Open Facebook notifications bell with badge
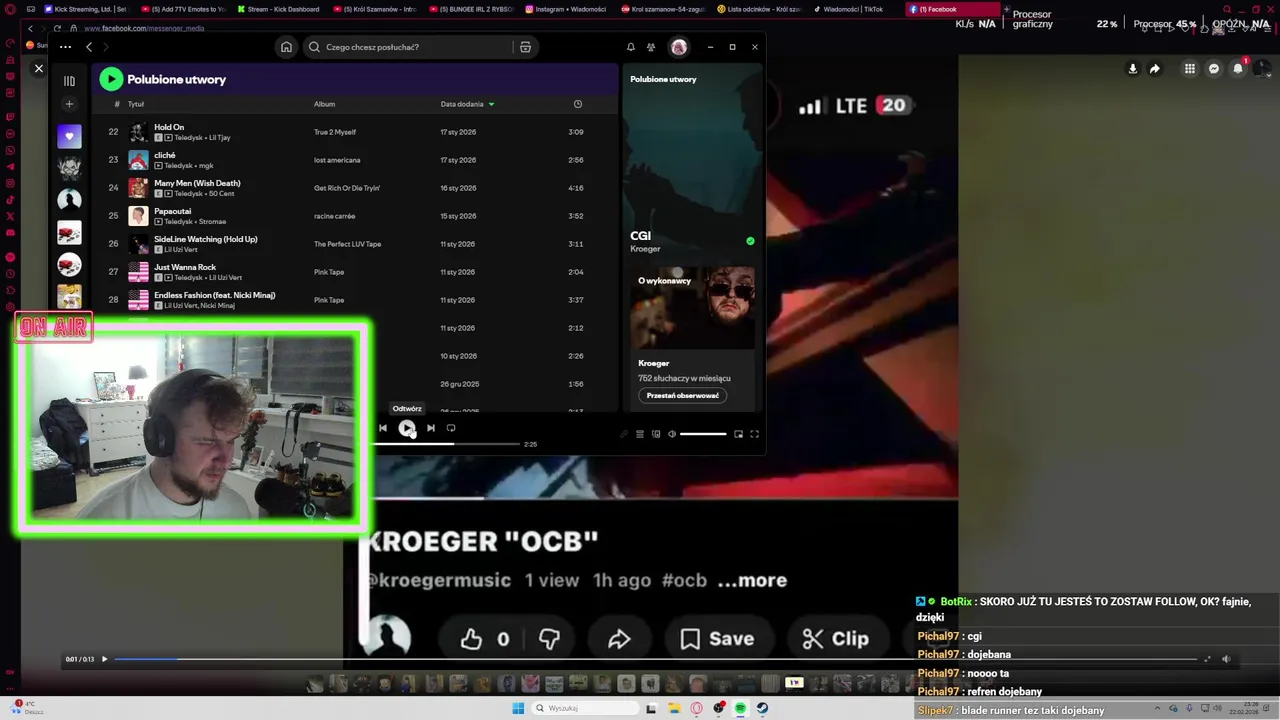The height and width of the screenshot is (720, 1280). click(1238, 68)
